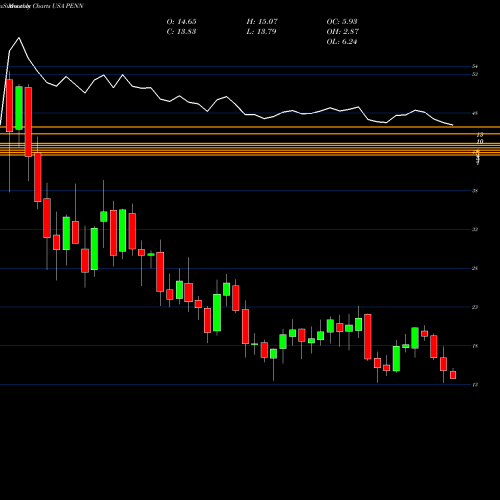Select the open value 'O: 14.65'
500x500 pixels.
[x=181, y=22]
